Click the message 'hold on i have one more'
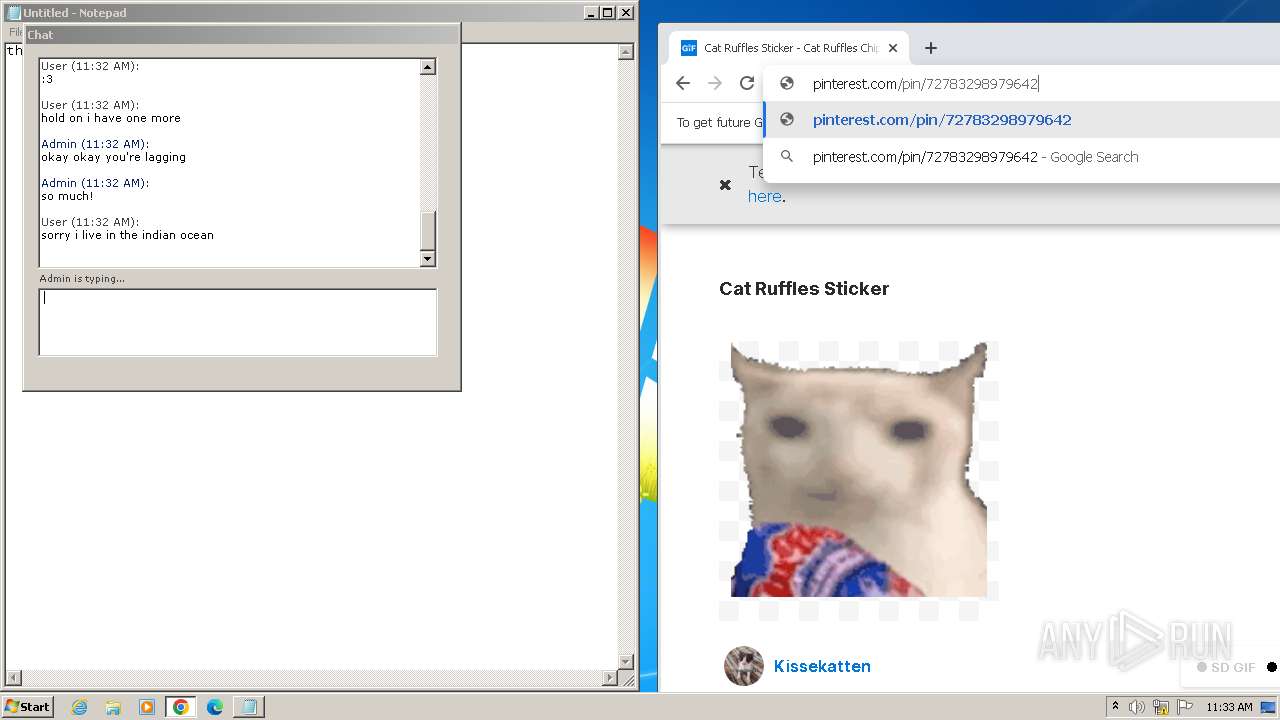 tap(111, 118)
